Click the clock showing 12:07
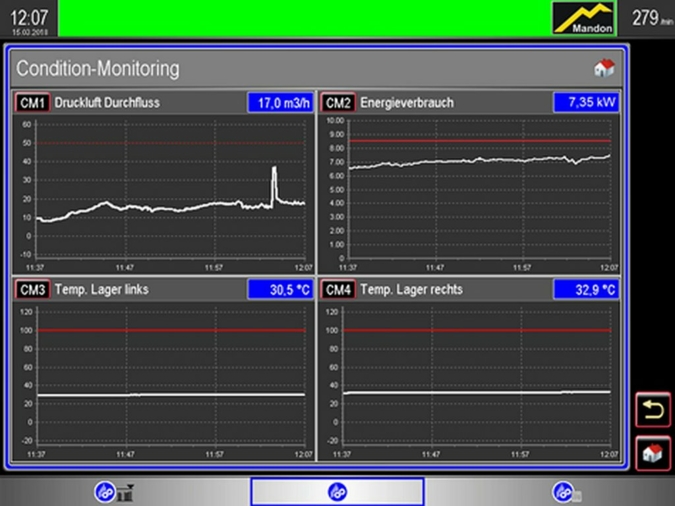Screen dimensions: 675x506 pos(28,18)
